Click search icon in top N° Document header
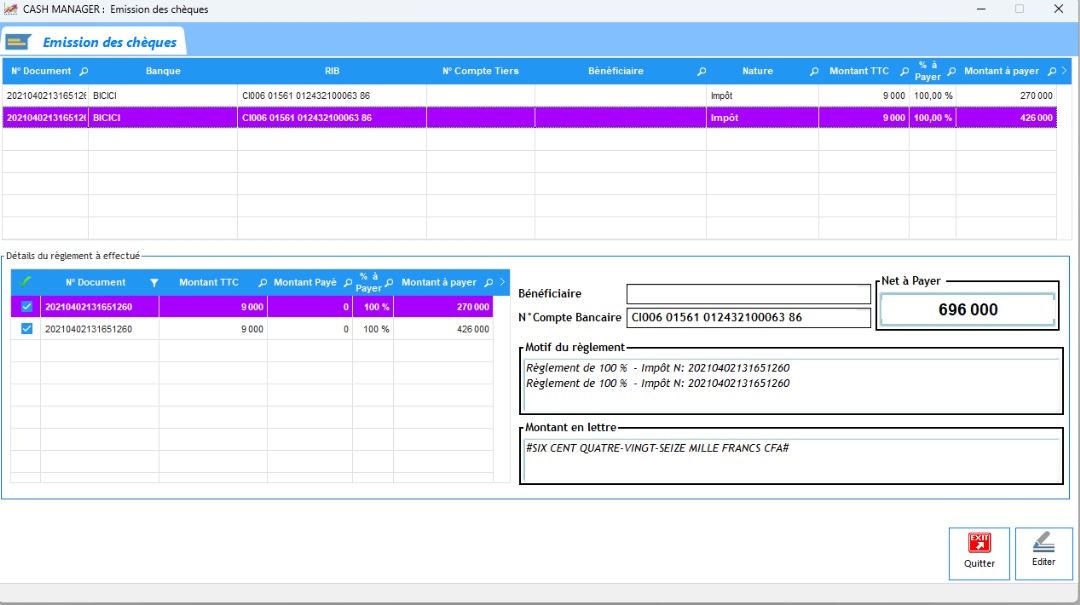Screen dimensions: 1080x605 83,72
